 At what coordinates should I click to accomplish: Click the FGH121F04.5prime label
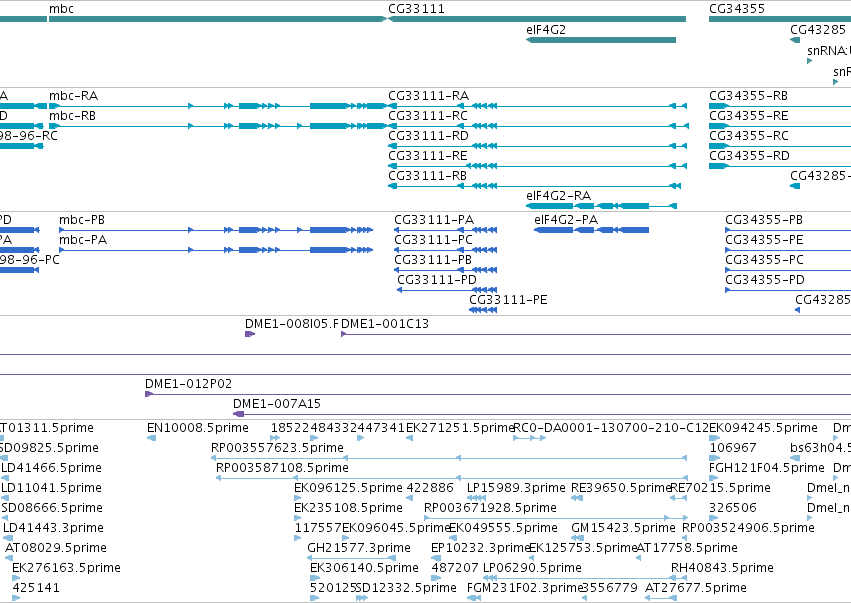coord(767,468)
